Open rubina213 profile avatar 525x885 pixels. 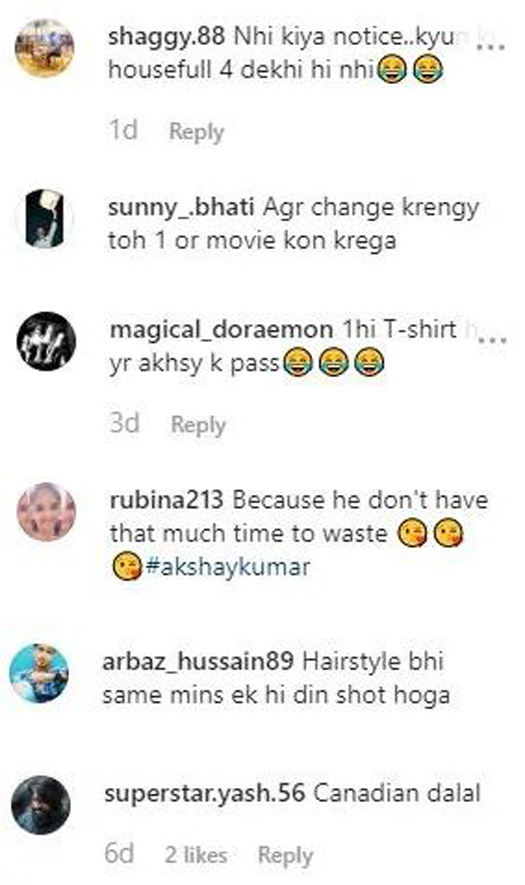46,512
